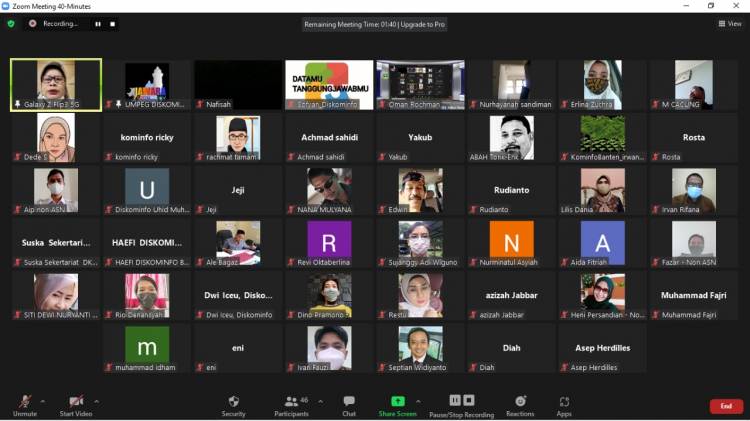This screenshot has height=421, width=750.
Task: Start Video from the toolbar
Action: pos(76,406)
